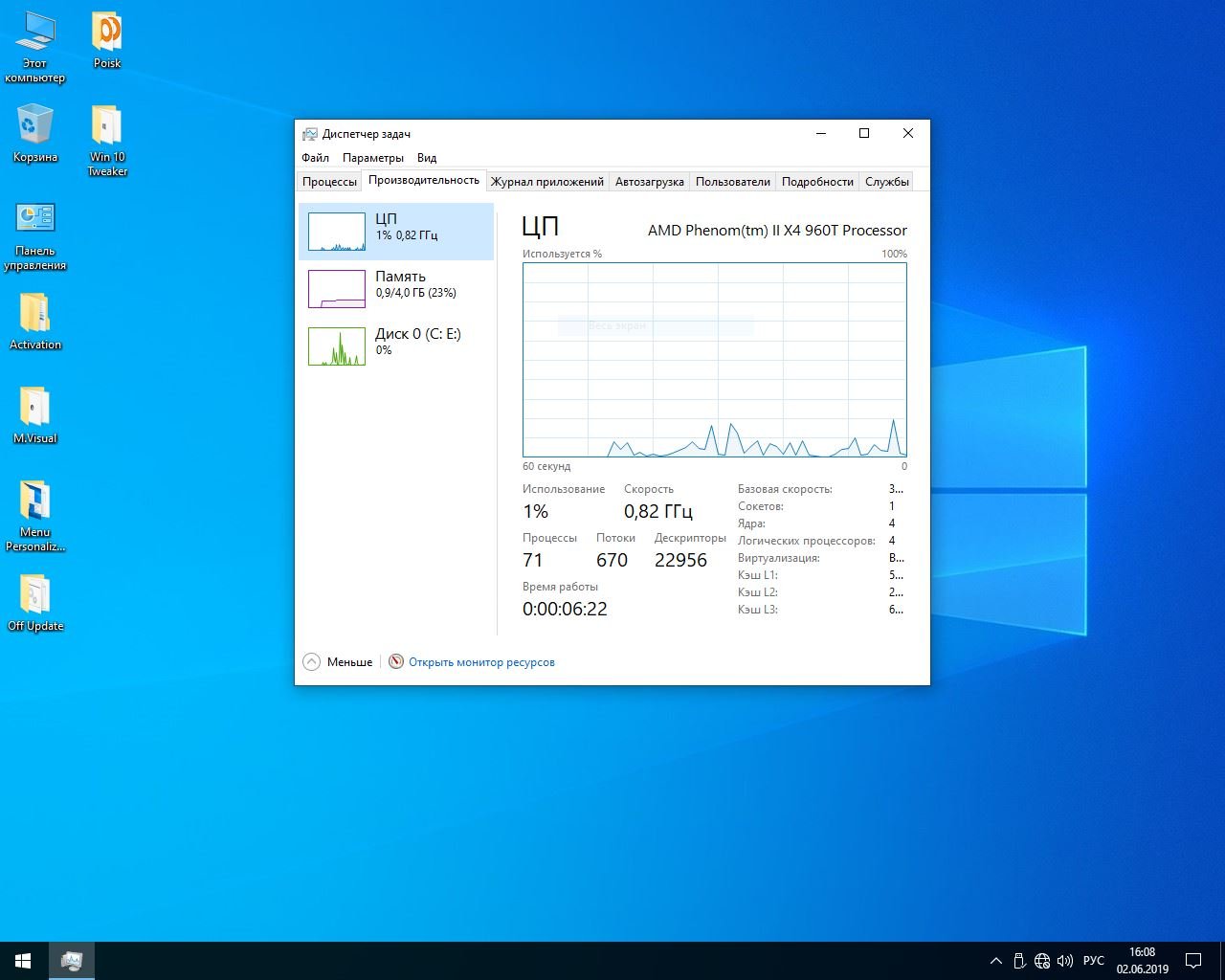1225x980 pixels.
Task: Click the USB safely remove tray icon
Action: pyautogui.click(x=1019, y=961)
